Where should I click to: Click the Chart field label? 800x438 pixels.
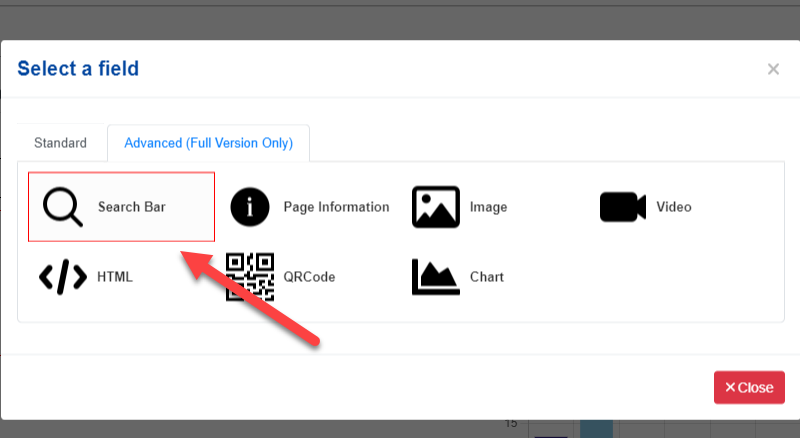[487, 277]
